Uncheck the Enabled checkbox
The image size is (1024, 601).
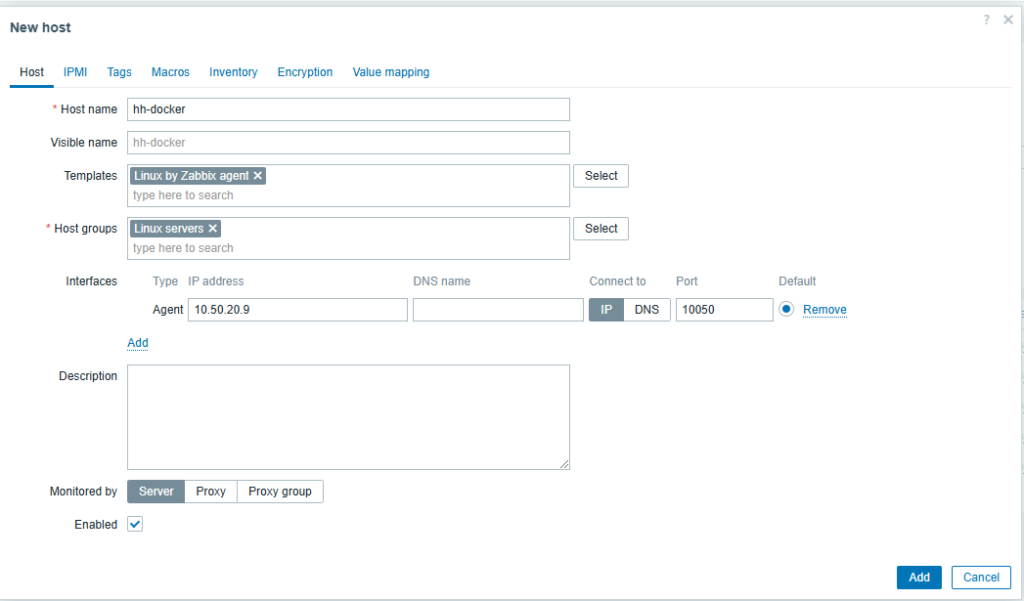click(134, 524)
